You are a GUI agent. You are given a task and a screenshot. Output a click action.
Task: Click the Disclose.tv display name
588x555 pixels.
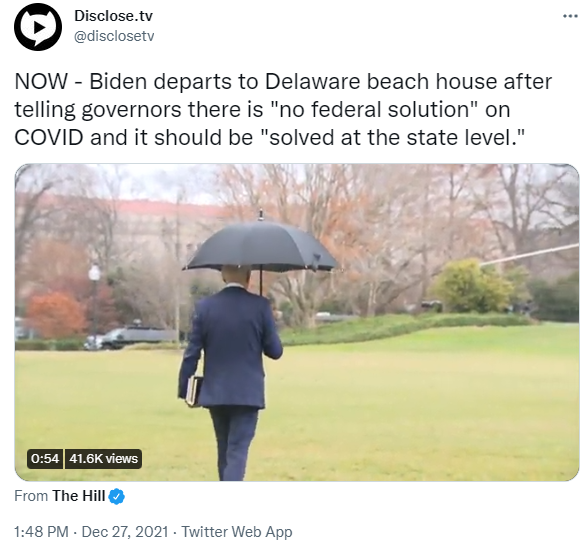(x=113, y=16)
